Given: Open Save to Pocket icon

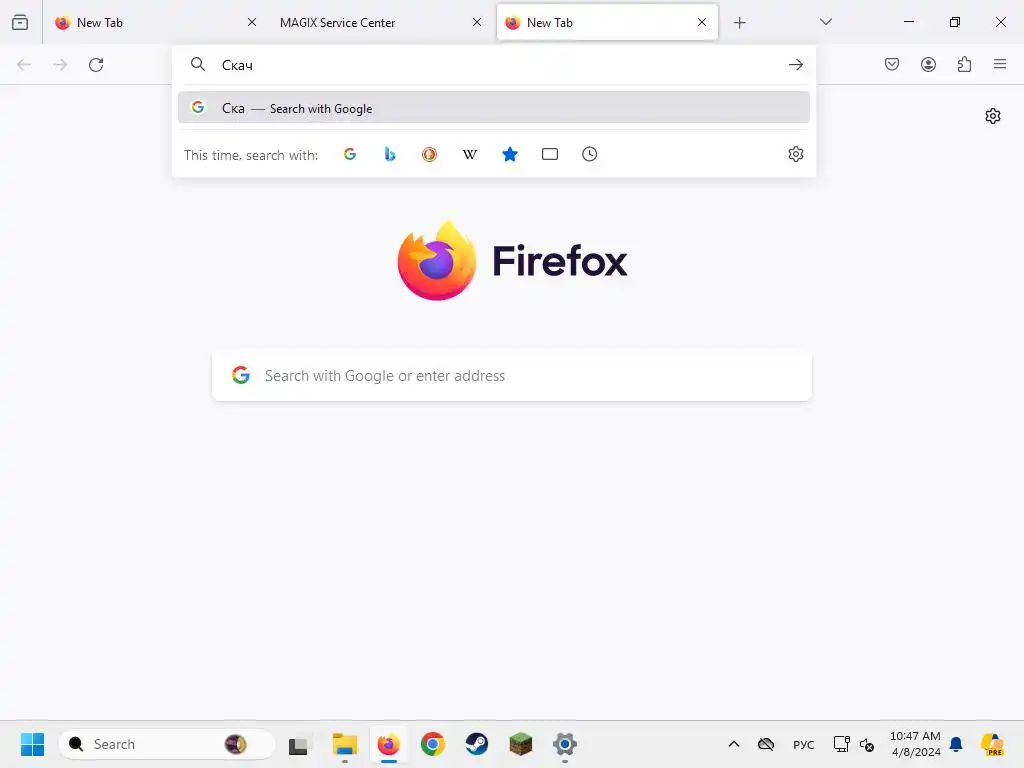Looking at the screenshot, I should tap(892, 64).
